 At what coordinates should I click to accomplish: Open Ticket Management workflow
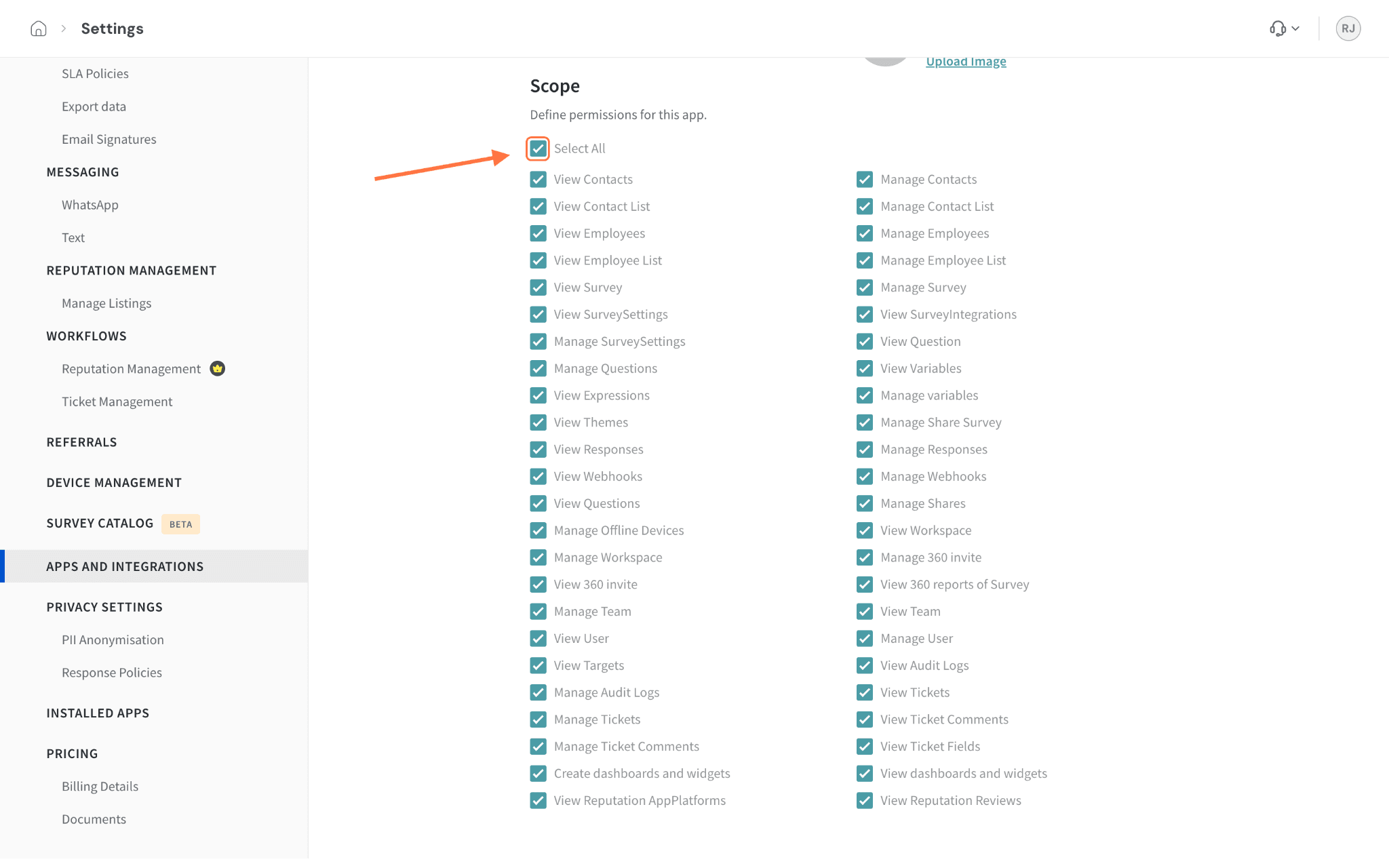(117, 401)
